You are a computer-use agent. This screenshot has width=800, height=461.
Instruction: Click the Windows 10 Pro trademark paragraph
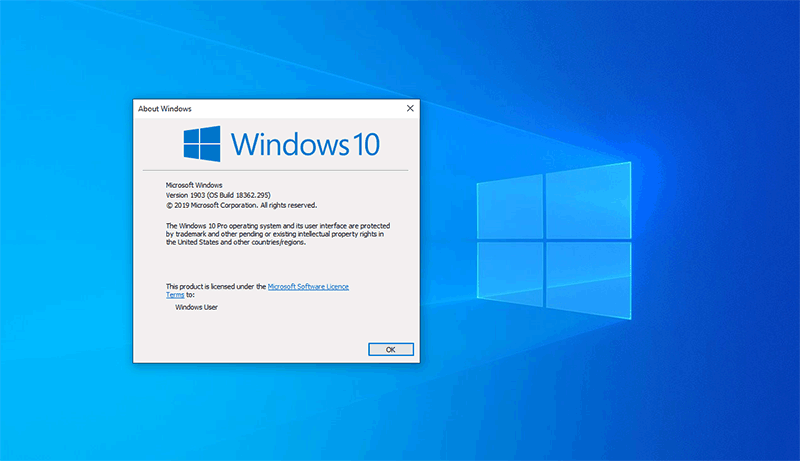pyautogui.click(x=274, y=234)
